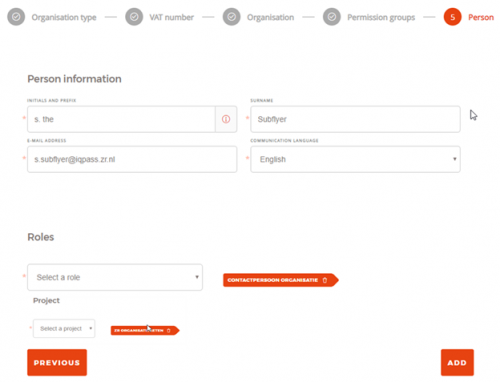Image resolution: width=500 pixels, height=382 pixels.
Task: Open the Select a project dropdown
Action: click(x=64, y=329)
